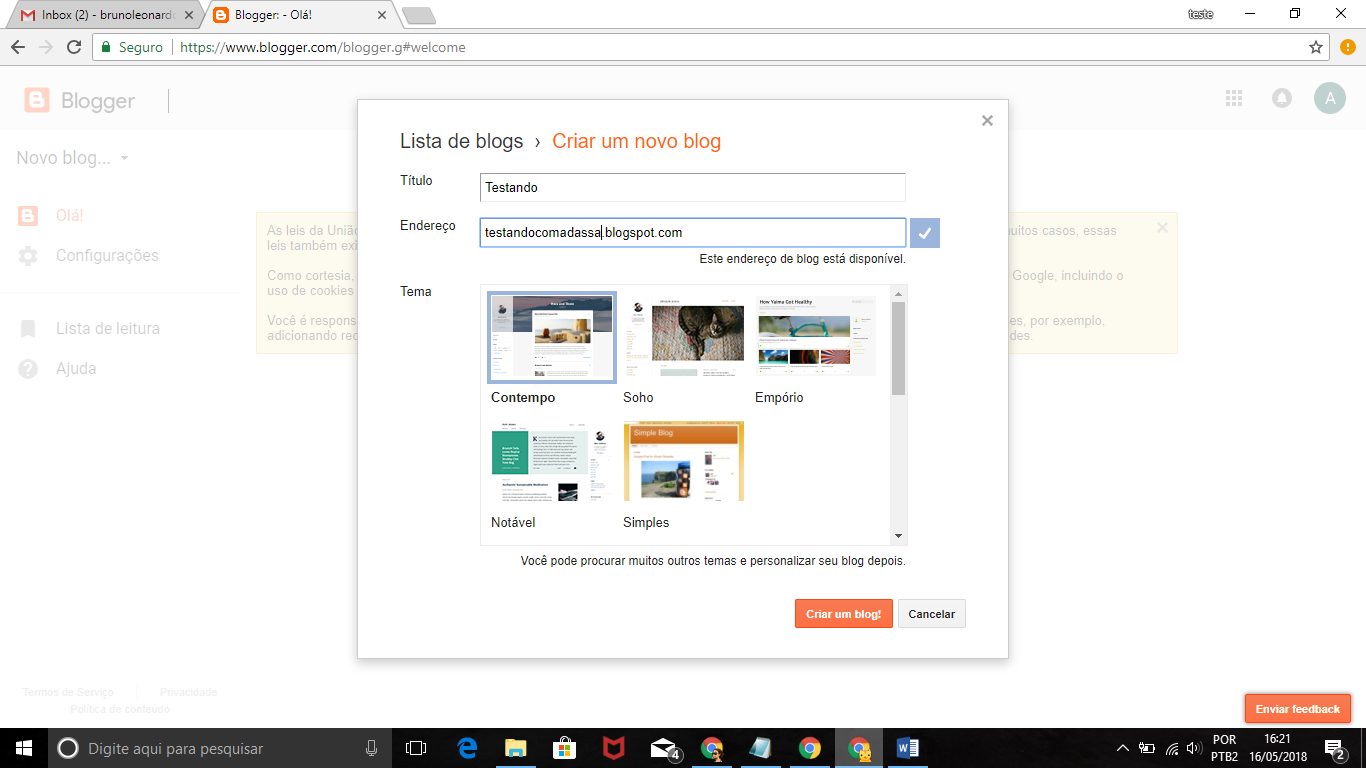Open McAfee from taskbar
The width and height of the screenshot is (1366, 768).
614,748
